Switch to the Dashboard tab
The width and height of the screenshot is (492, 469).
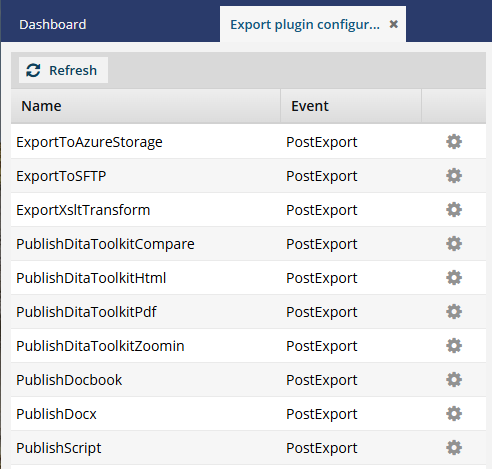(53, 25)
